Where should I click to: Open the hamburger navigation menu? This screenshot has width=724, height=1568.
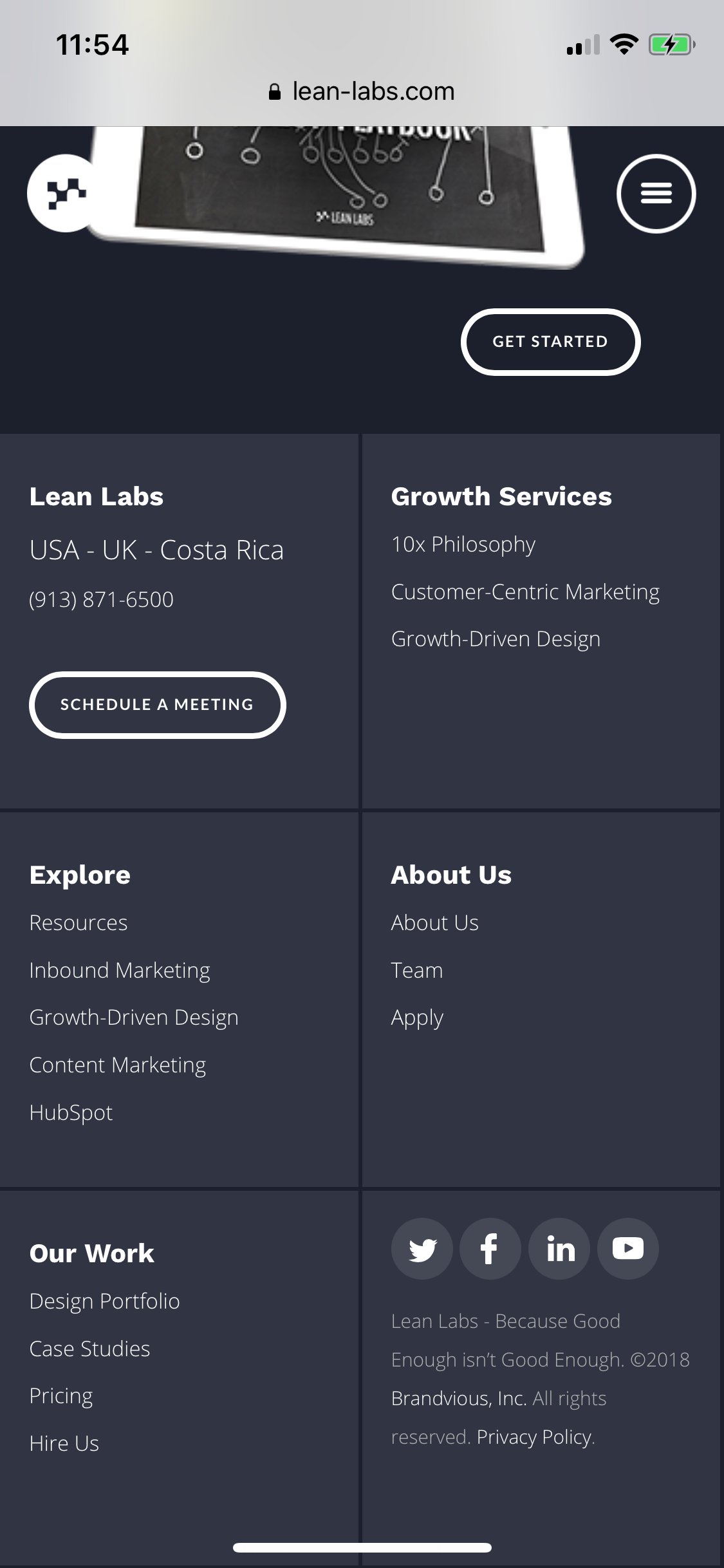pyautogui.click(x=657, y=193)
